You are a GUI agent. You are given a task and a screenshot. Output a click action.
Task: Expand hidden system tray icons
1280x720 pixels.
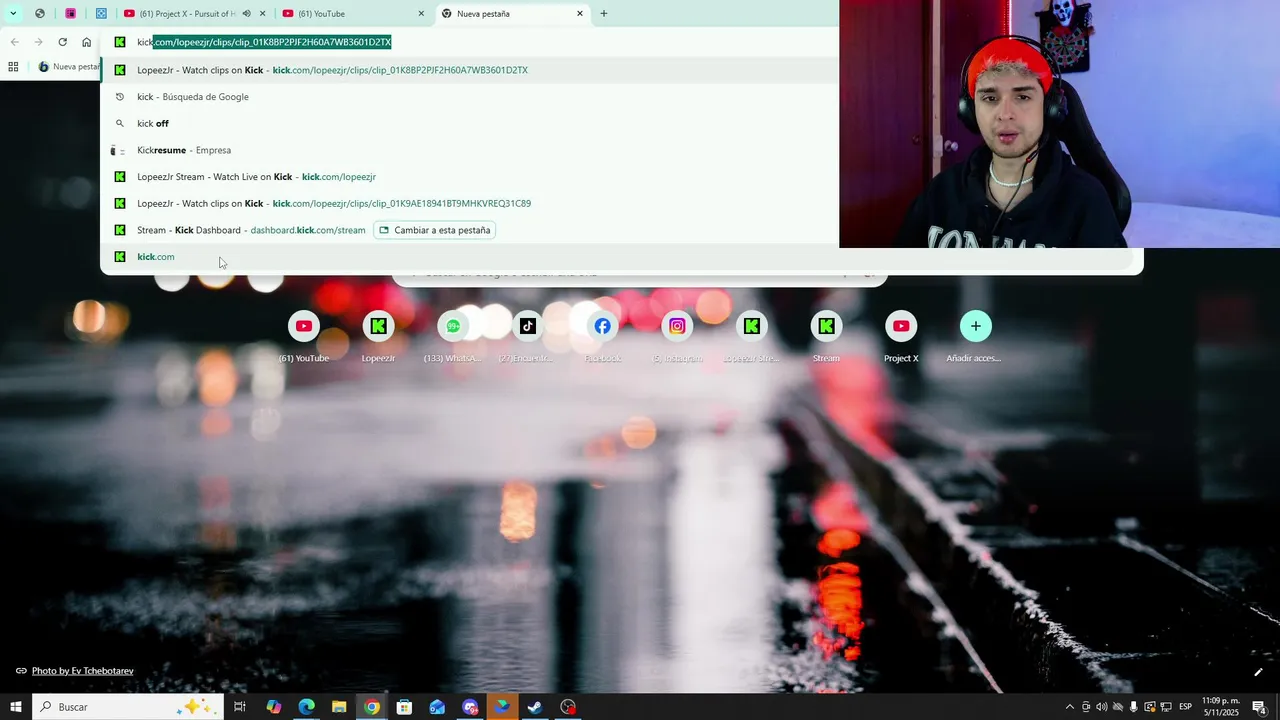[1069, 707]
